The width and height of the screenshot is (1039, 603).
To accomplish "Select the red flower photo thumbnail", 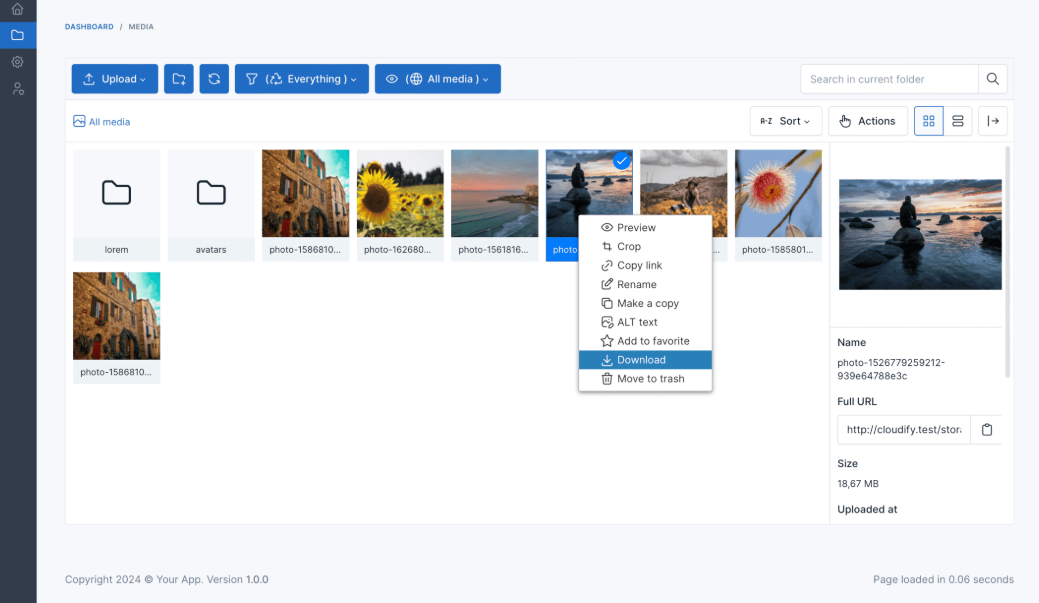I will point(778,193).
